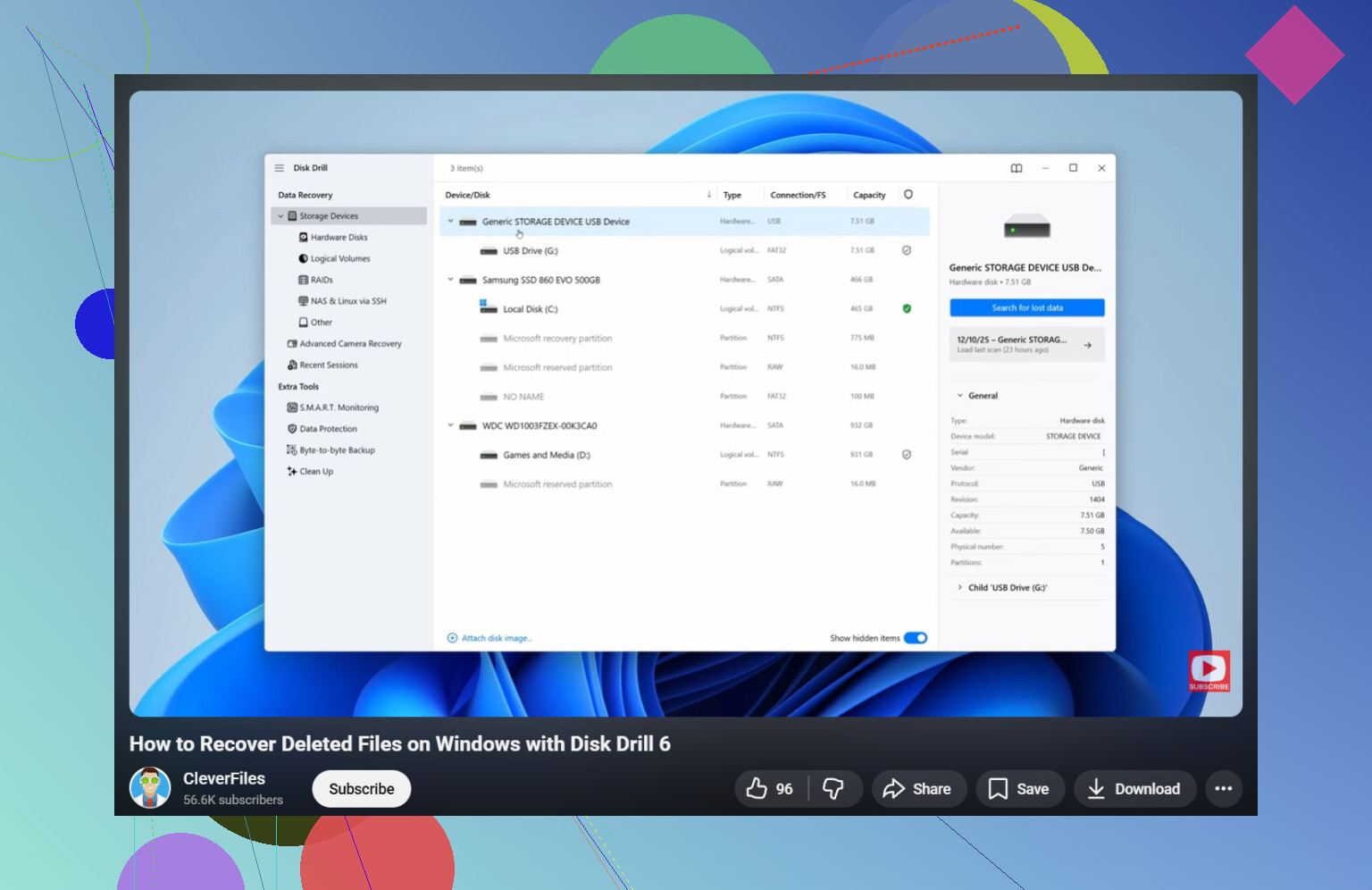
Task: Sort by the Connection/FS column header
Action: coord(798,195)
